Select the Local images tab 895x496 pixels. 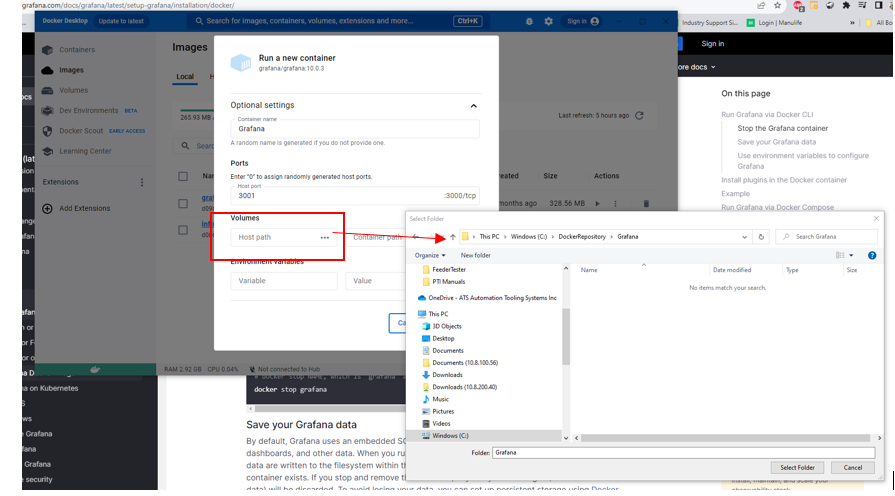[185, 76]
